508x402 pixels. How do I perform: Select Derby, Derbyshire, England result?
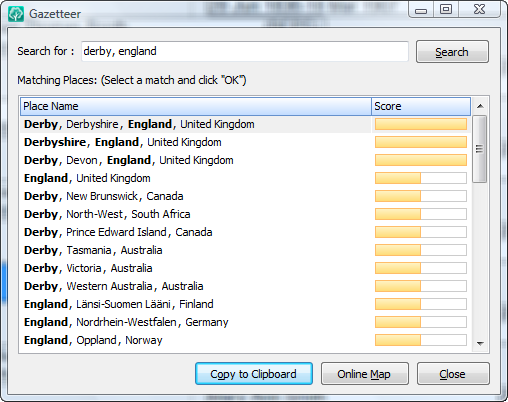tap(245, 124)
